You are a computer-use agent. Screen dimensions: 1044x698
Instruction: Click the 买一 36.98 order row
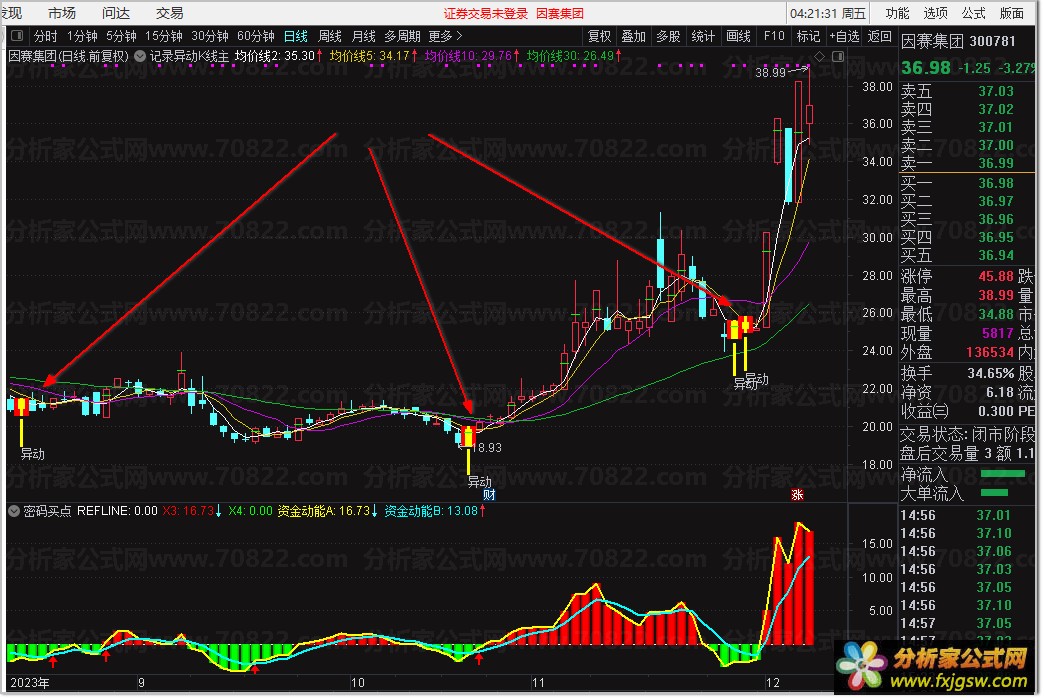(x=967, y=183)
